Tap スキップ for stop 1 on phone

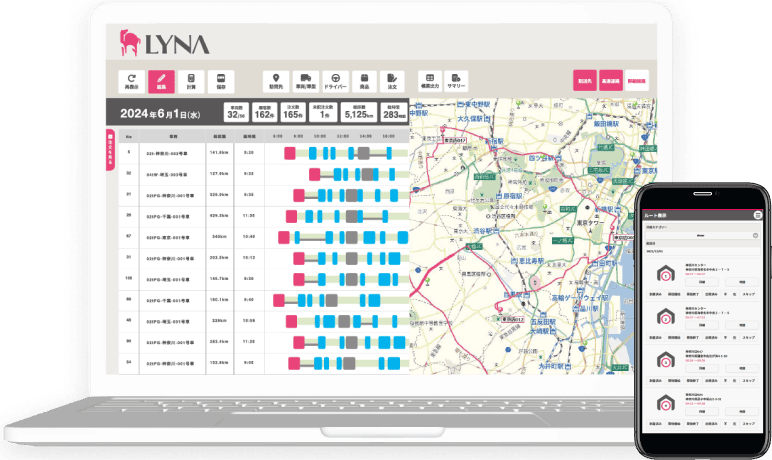click(748, 294)
